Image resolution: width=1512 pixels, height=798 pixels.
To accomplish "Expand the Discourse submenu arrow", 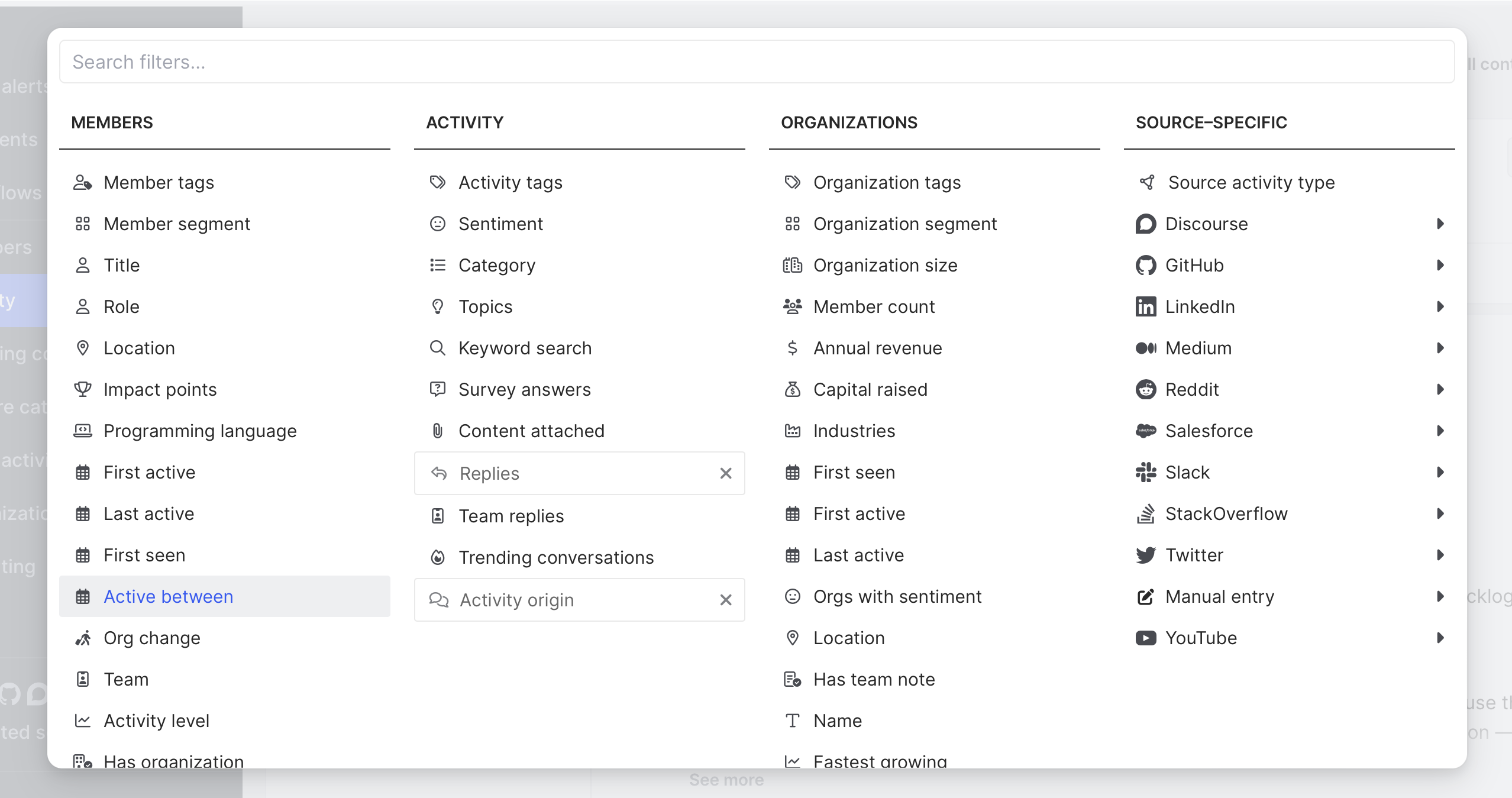I will coord(1440,224).
